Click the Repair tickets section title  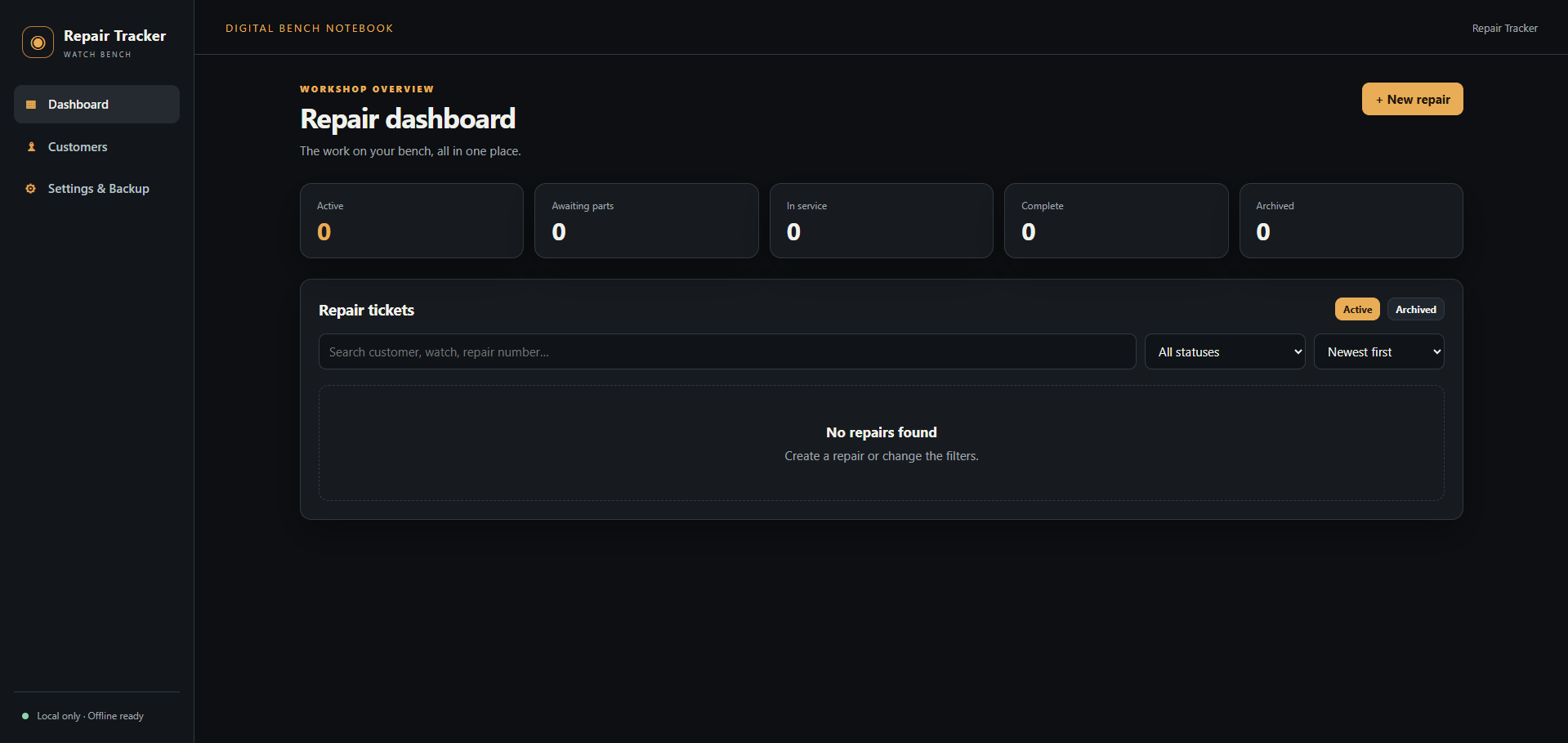coord(366,310)
